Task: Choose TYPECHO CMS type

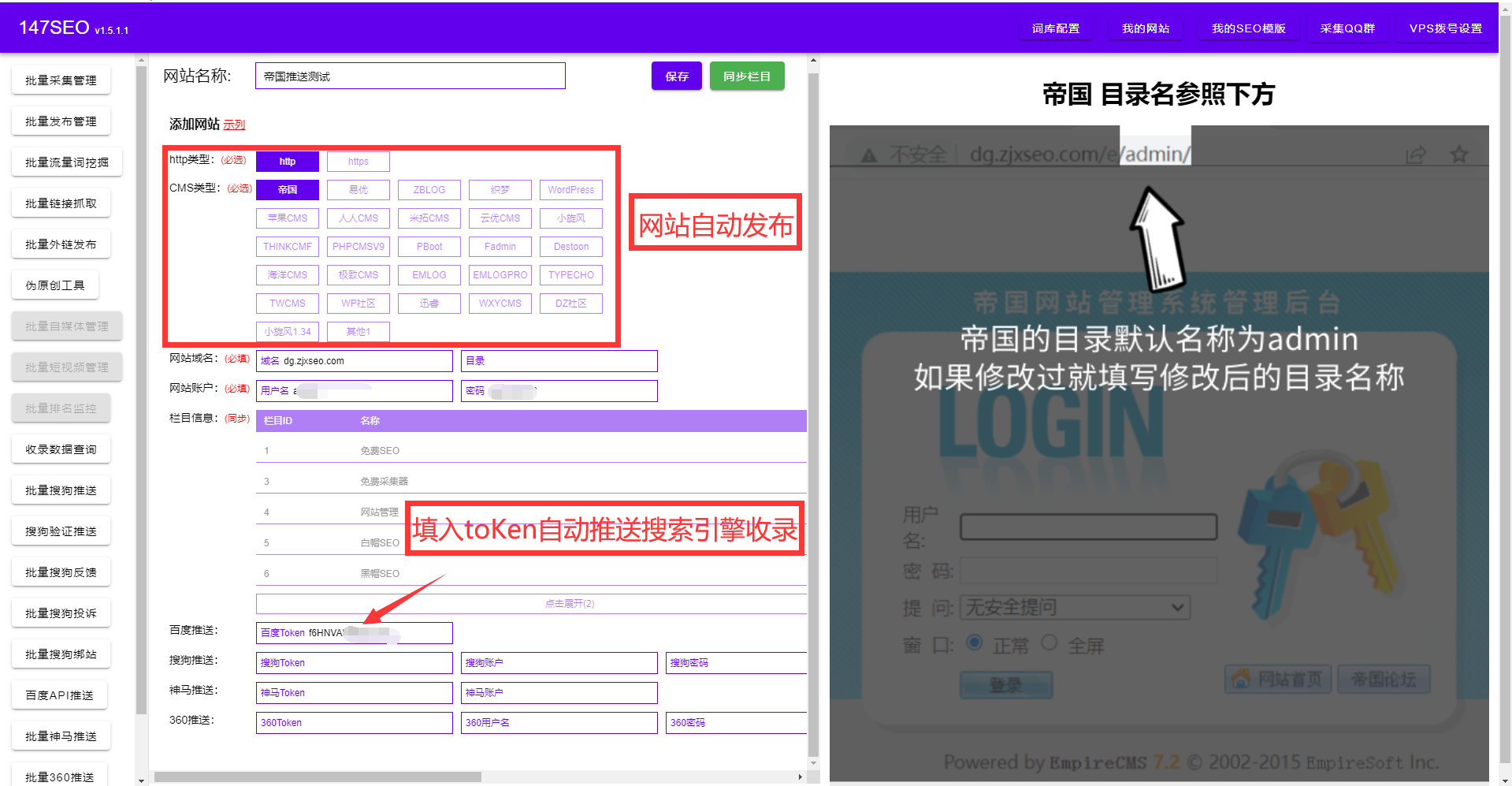Action: [x=571, y=275]
